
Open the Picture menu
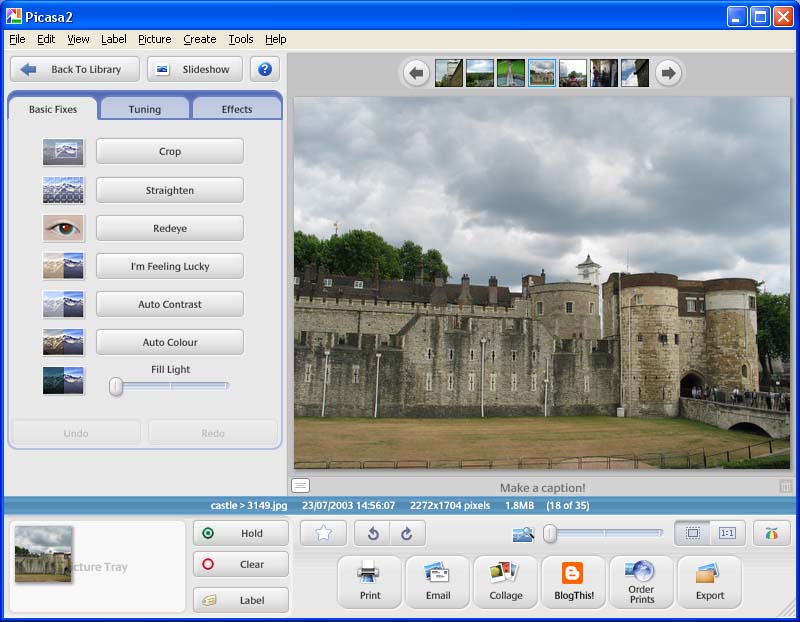[x=154, y=39]
